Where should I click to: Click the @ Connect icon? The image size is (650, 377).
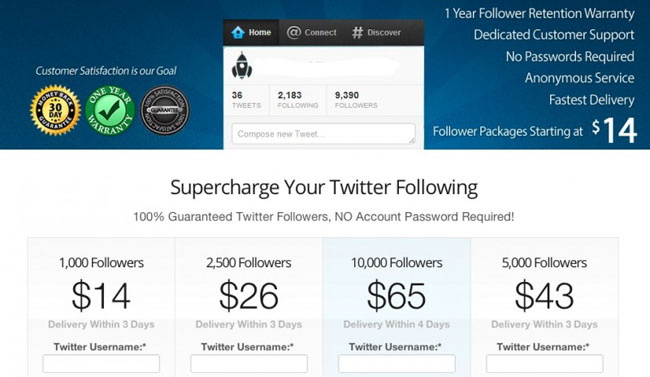coord(293,32)
